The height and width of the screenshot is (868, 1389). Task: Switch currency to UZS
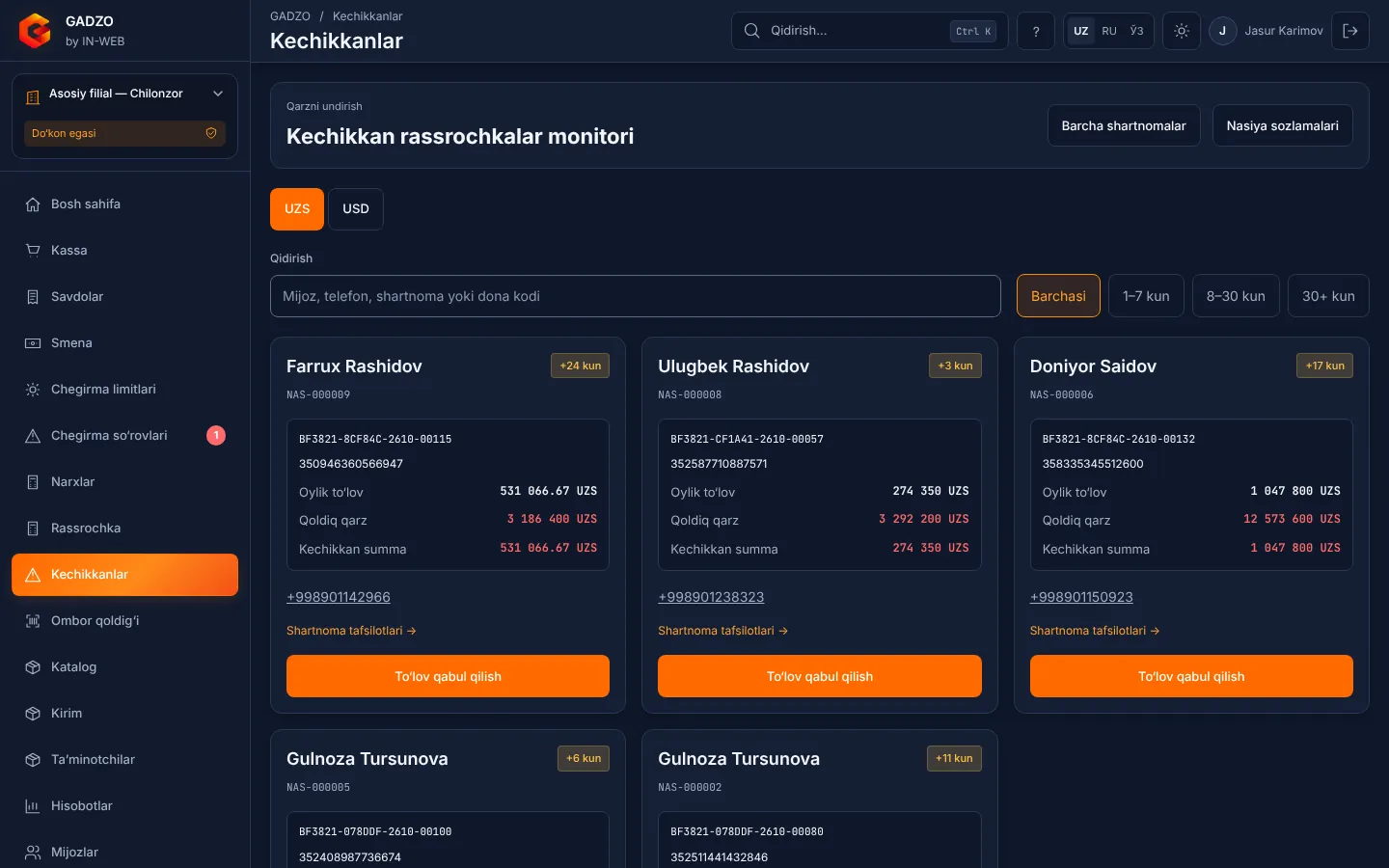coord(297,209)
